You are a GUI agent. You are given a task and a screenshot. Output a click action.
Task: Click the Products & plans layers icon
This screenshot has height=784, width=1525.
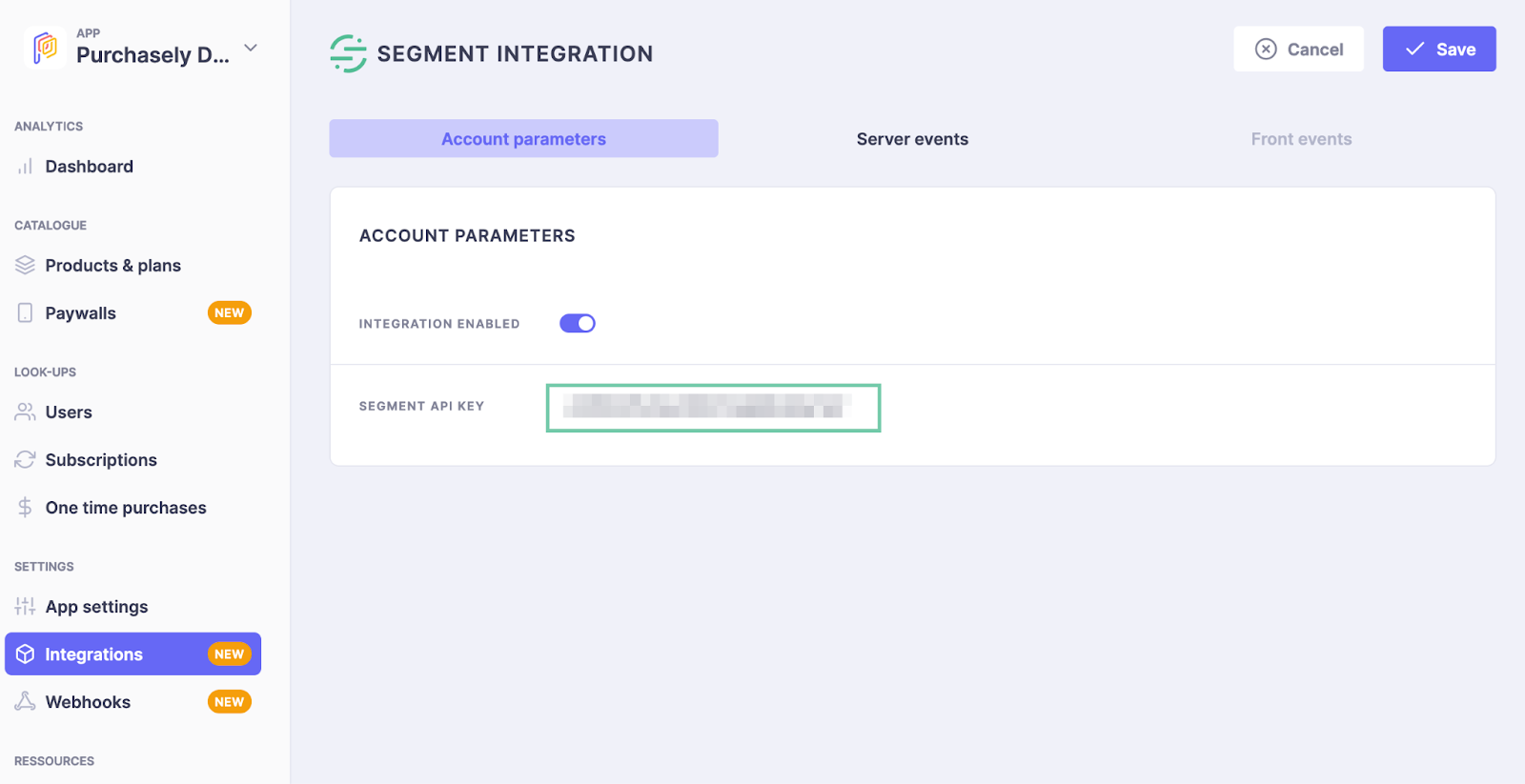25,265
